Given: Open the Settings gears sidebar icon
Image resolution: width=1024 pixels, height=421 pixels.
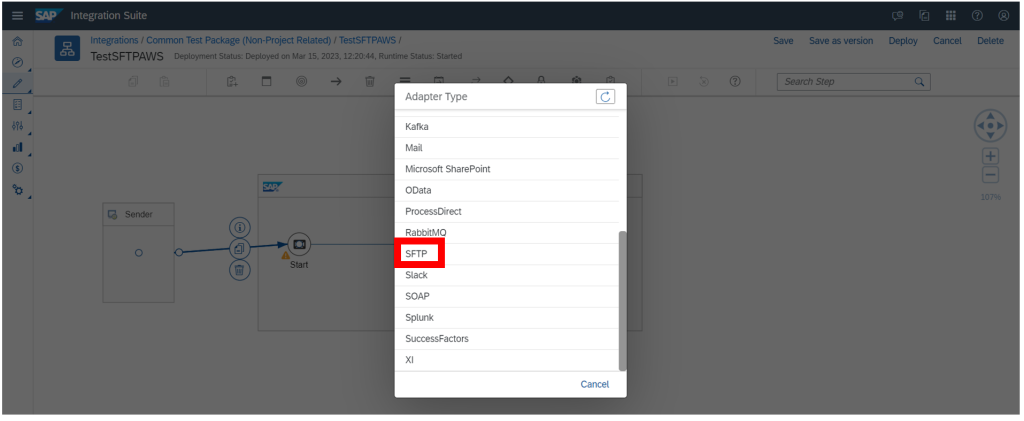Looking at the screenshot, I should click(x=18, y=189).
